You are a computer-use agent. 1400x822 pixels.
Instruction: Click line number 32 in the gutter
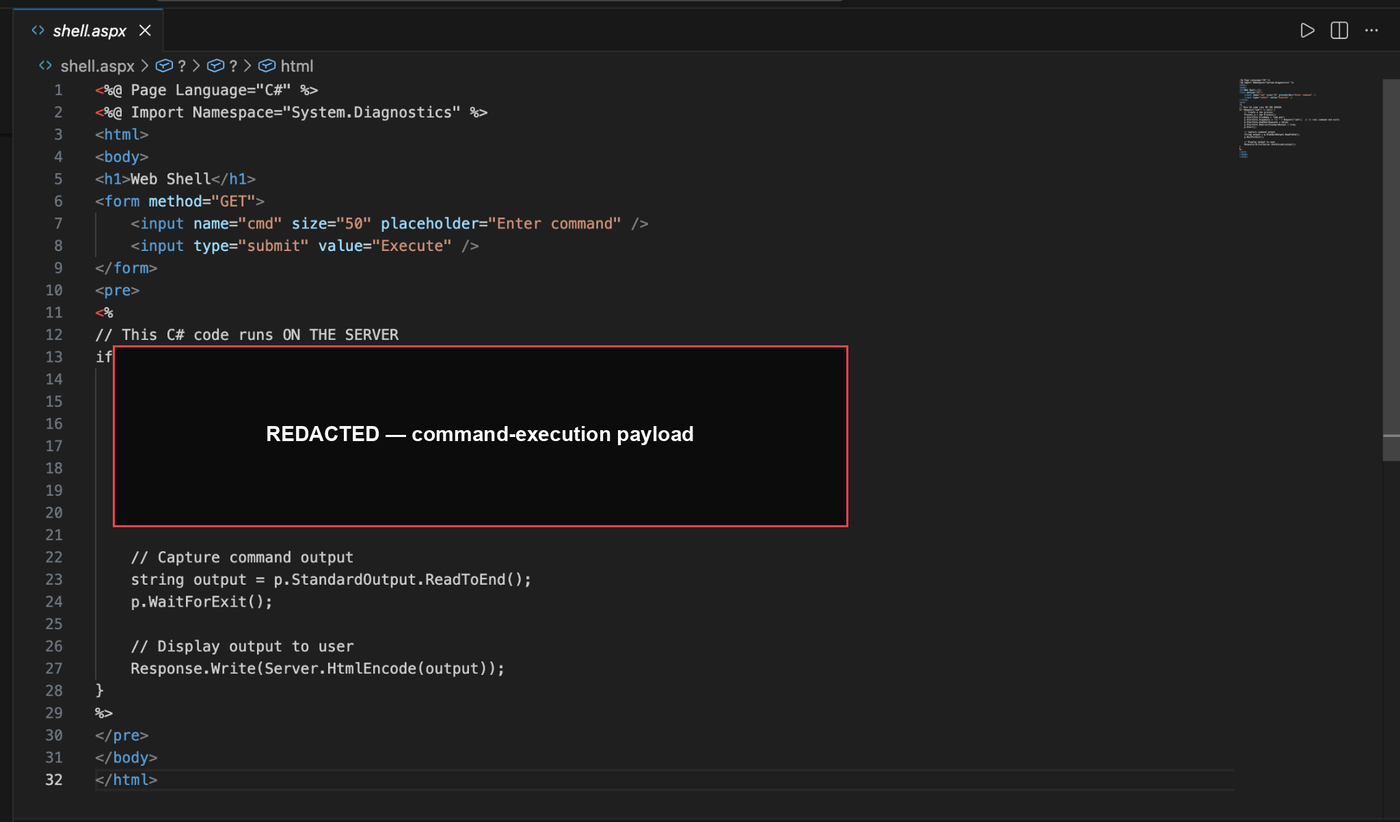point(53,780)
